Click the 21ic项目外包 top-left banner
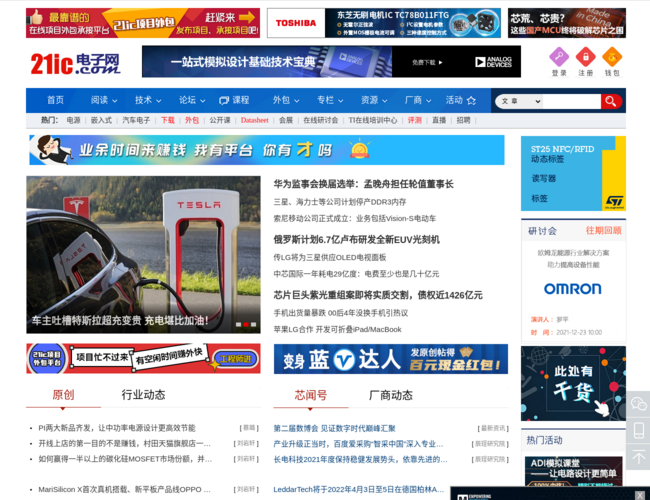 [143, 23]
